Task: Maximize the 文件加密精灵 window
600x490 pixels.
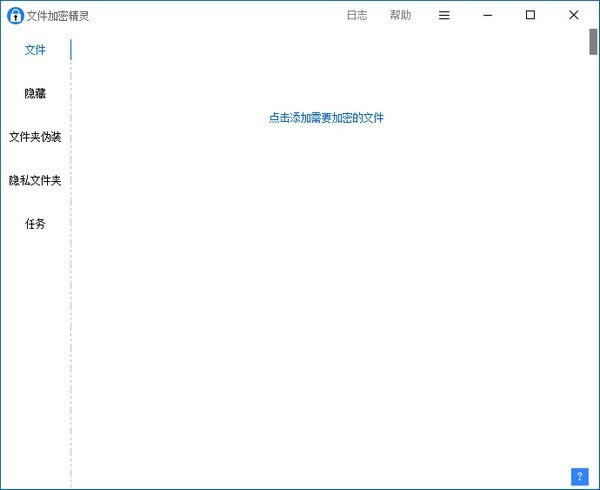Action: [x=530, y=15]
